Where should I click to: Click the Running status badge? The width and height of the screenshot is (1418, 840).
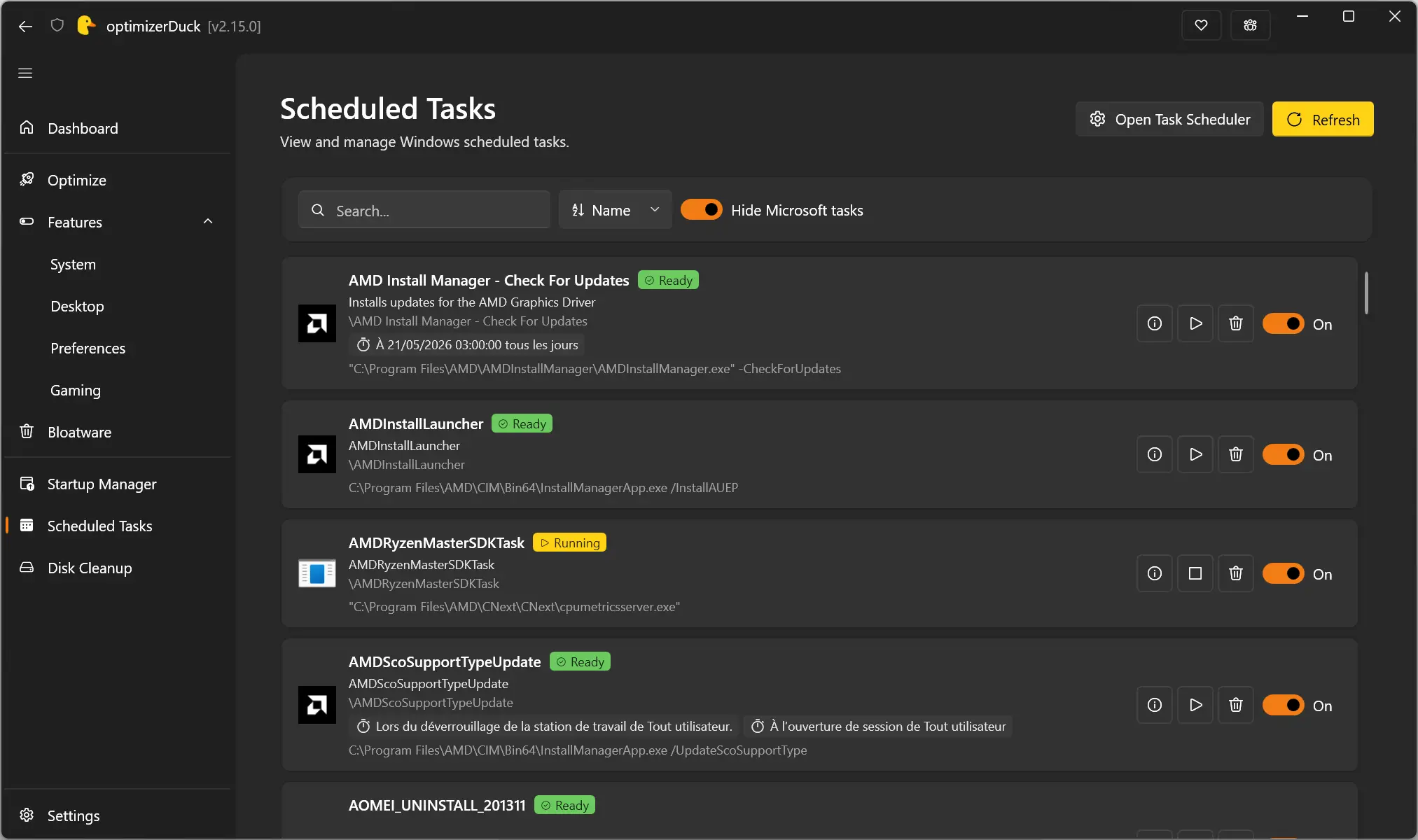[569, 542]
